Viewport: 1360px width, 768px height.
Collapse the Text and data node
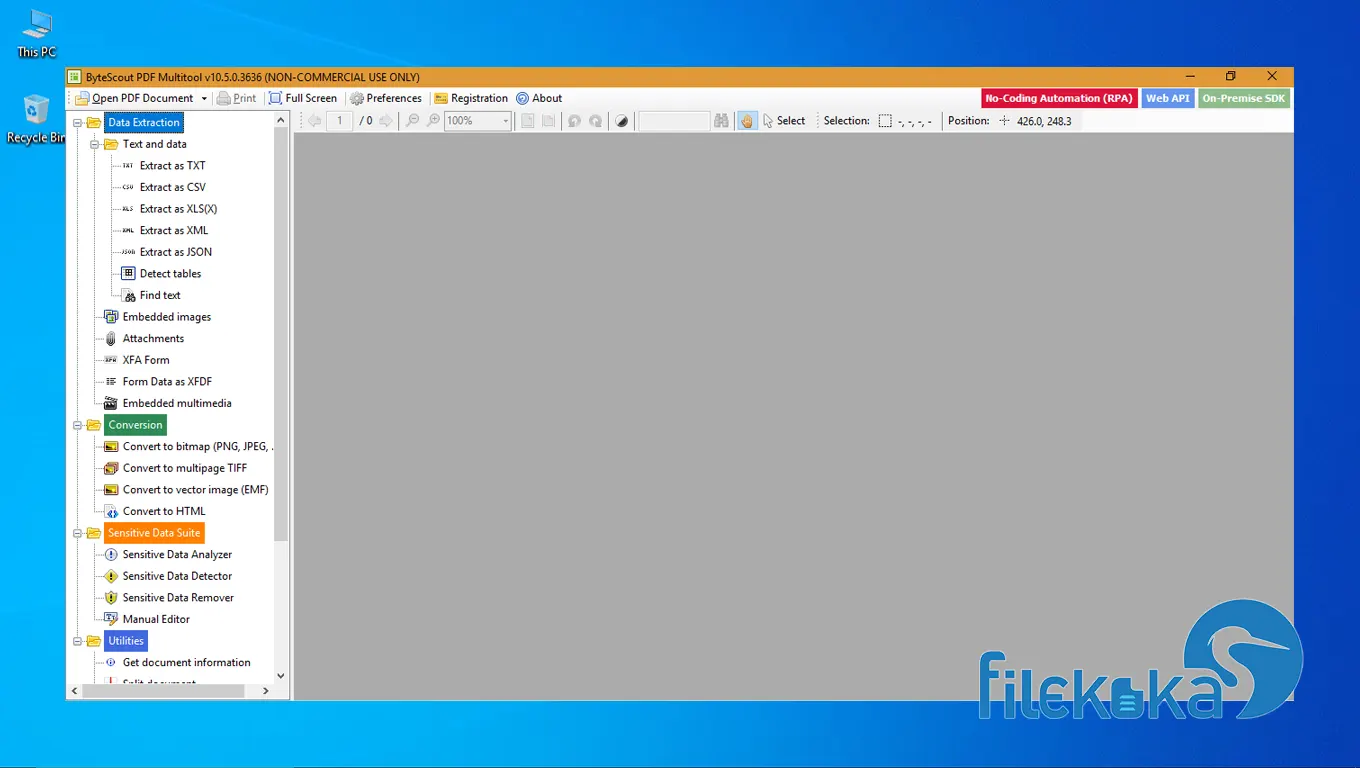coord(95,144)
